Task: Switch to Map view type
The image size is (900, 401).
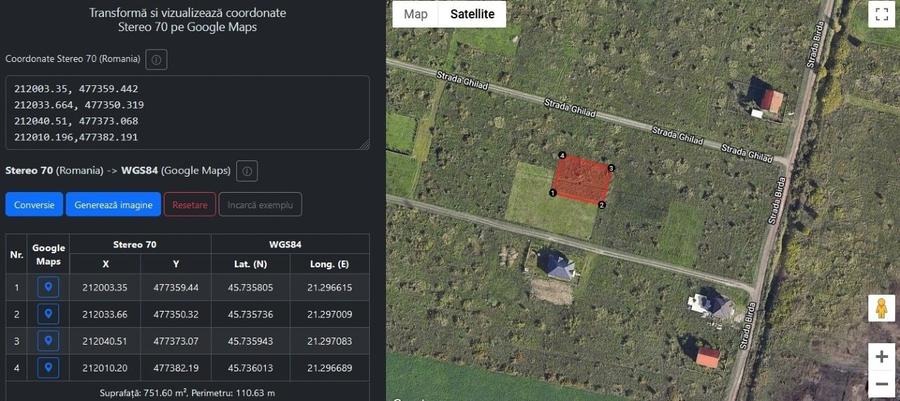Action: [415, 14]
